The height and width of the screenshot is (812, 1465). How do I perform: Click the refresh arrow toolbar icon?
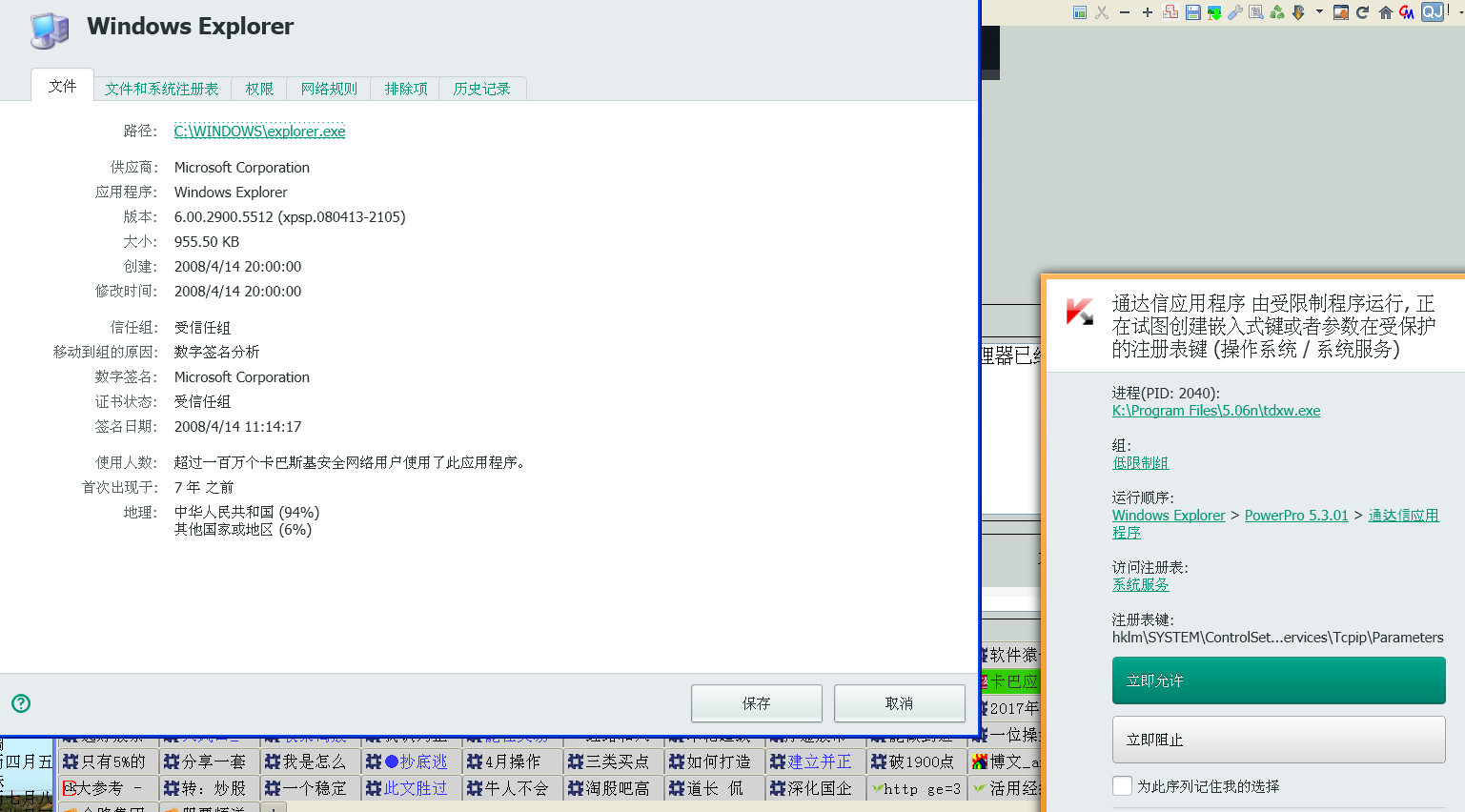[1363, 12]
